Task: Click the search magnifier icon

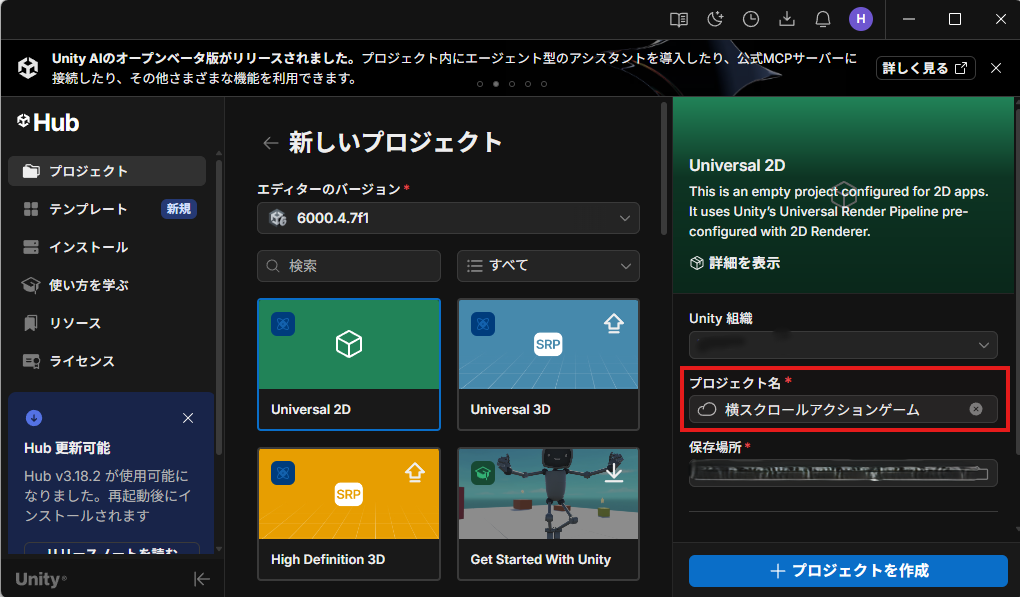Action: [273, 266]
